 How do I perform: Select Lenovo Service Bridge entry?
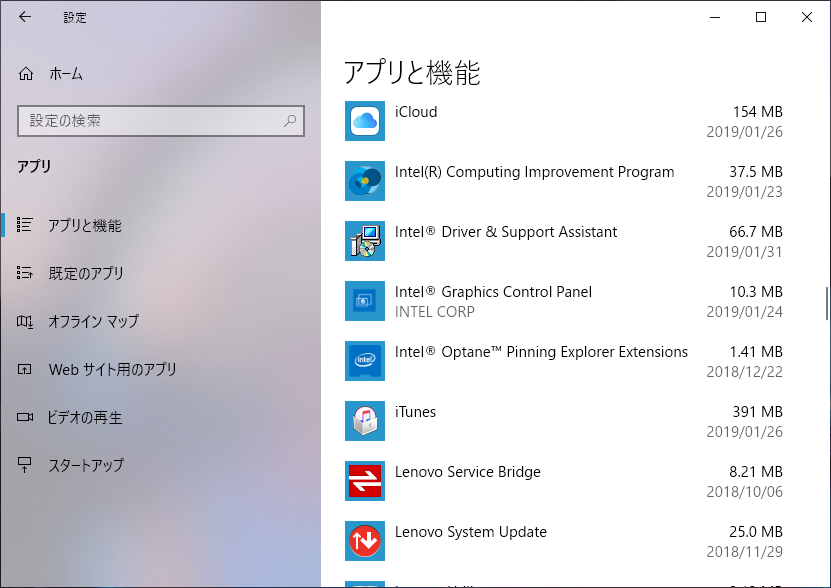[467, 472]
